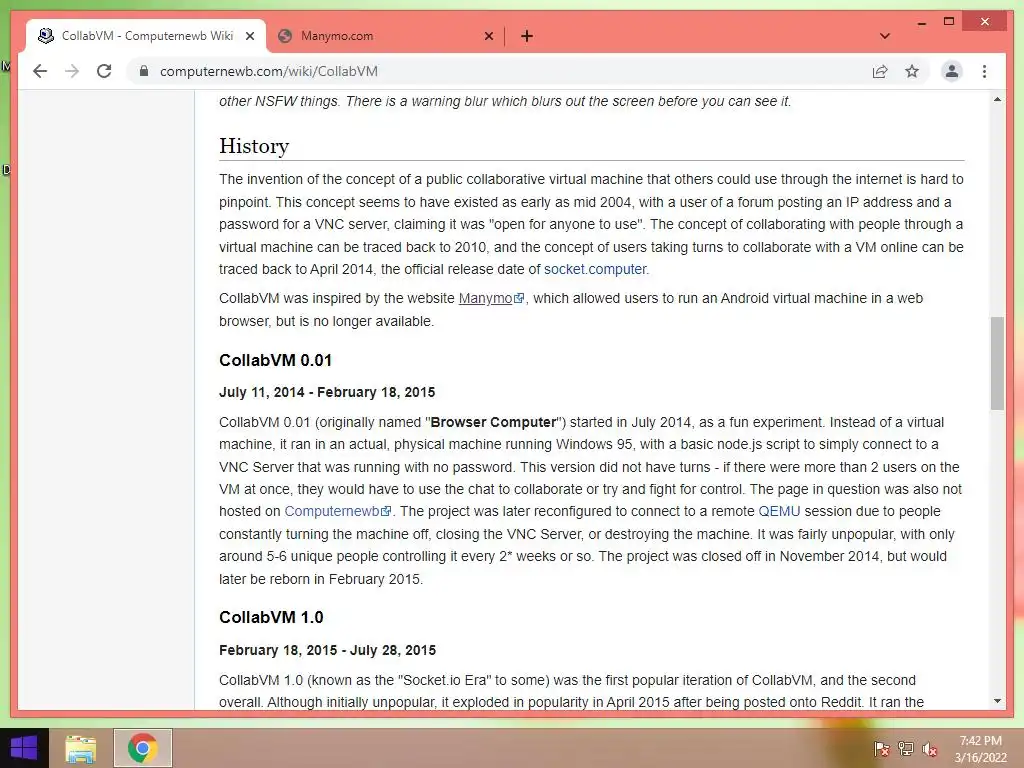
Task: Click the vertical scrollbar thumb
Action: coord(997,363)
